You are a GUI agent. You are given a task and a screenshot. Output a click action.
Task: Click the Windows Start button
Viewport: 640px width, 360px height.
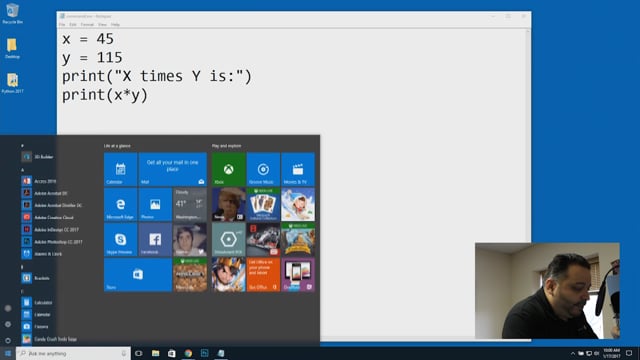(8, 353)
